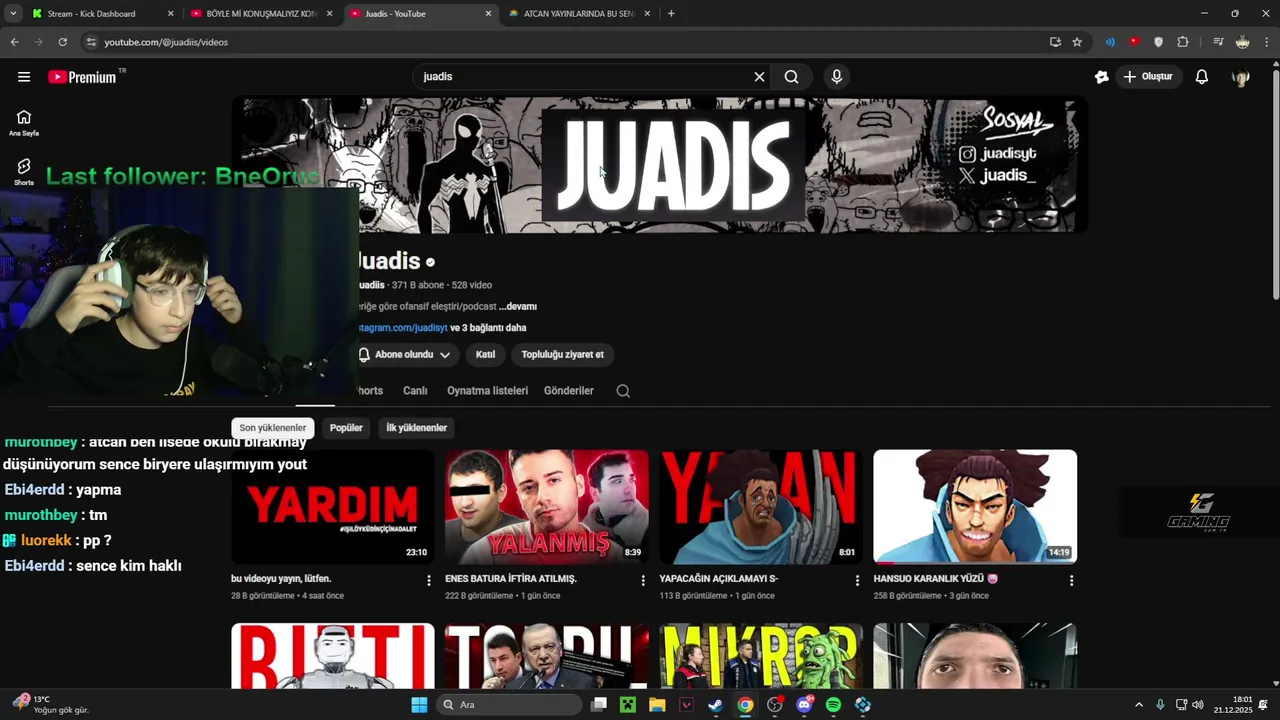Bookmark this page with the star icon
Screen dimensions: 1280x720
pyautogui.click(x=1077, y=42)
